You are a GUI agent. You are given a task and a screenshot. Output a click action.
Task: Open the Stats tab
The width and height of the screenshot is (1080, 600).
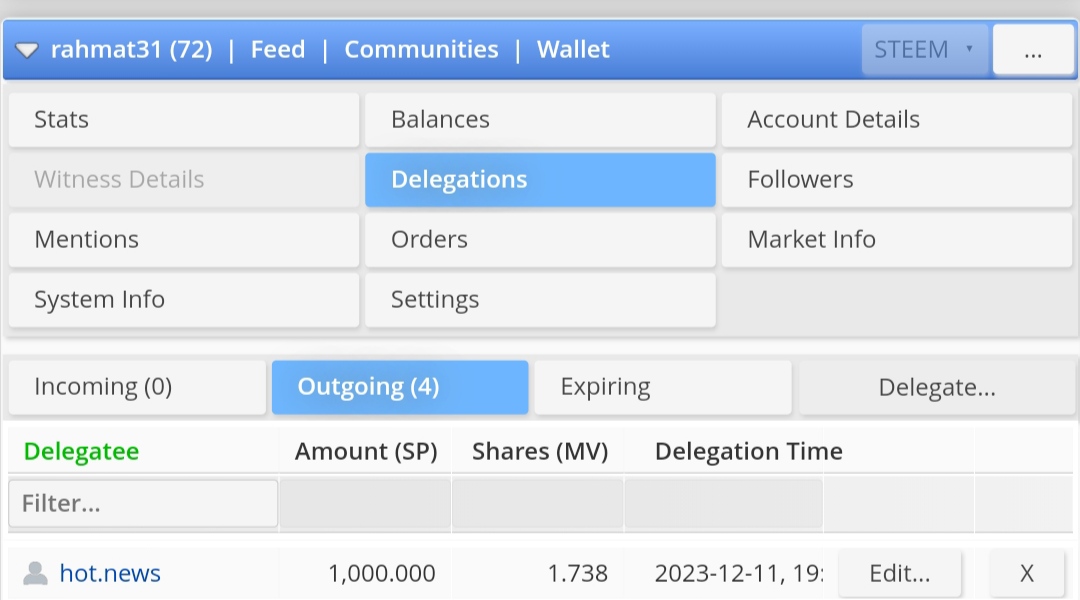click(x=183, y=120)
